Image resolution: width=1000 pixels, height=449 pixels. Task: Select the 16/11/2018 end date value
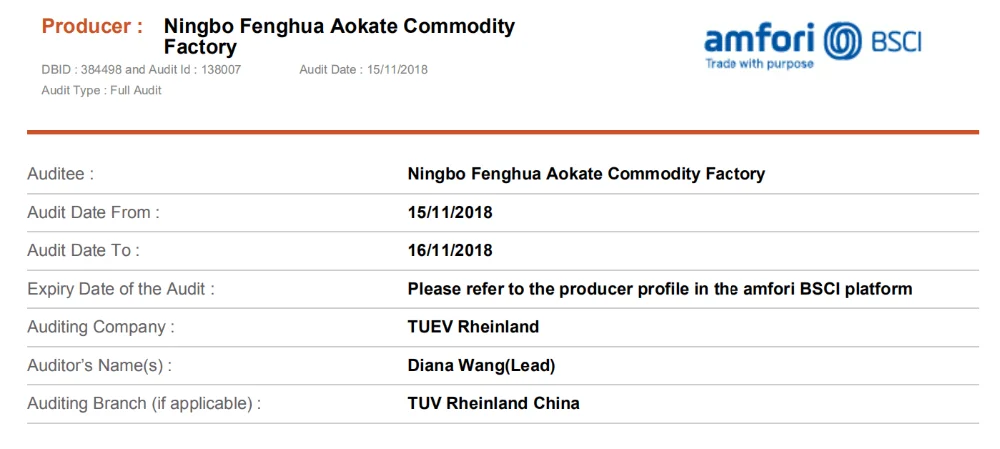click(450, 250)
